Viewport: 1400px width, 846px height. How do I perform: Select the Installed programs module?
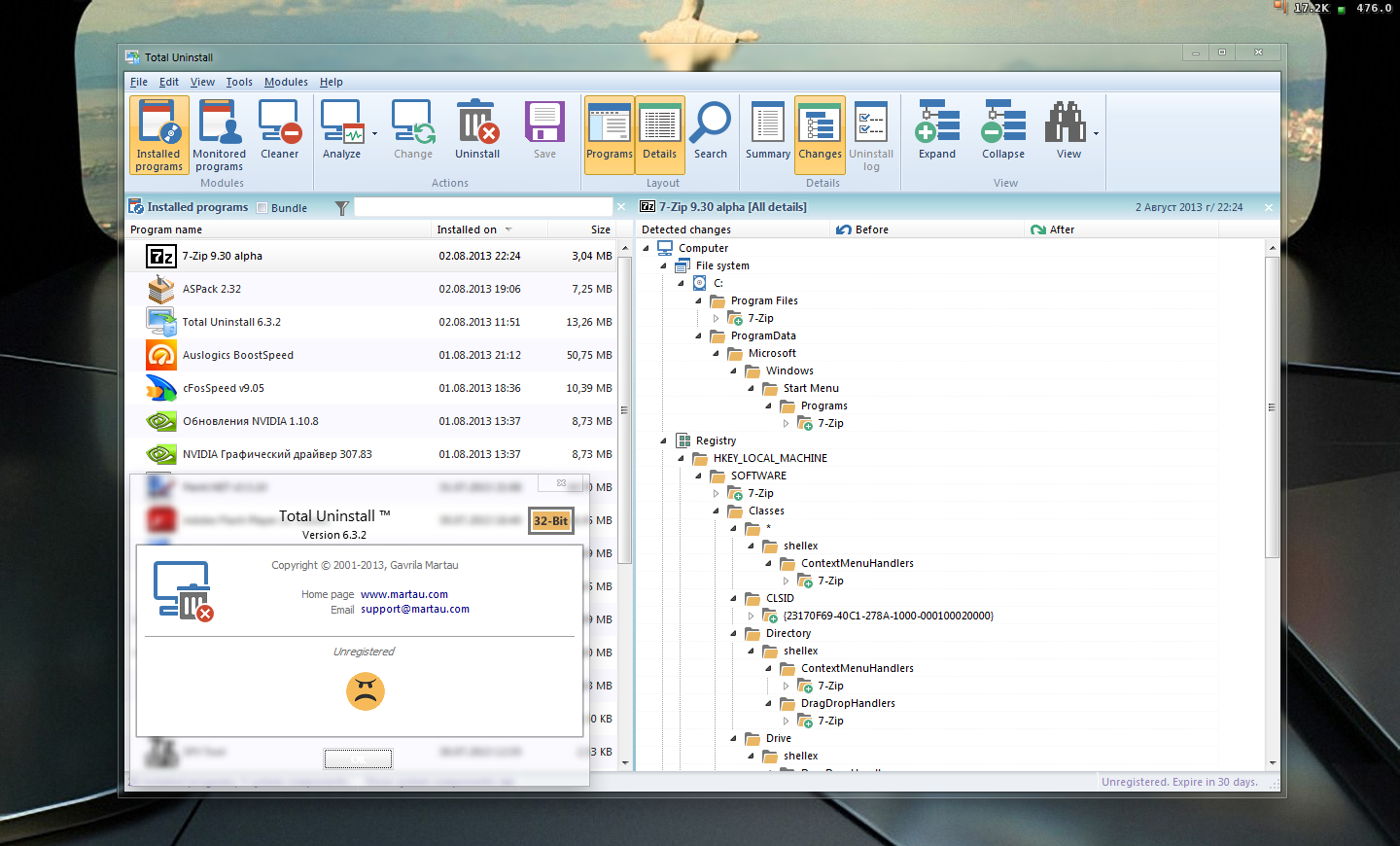pos(158,135)
